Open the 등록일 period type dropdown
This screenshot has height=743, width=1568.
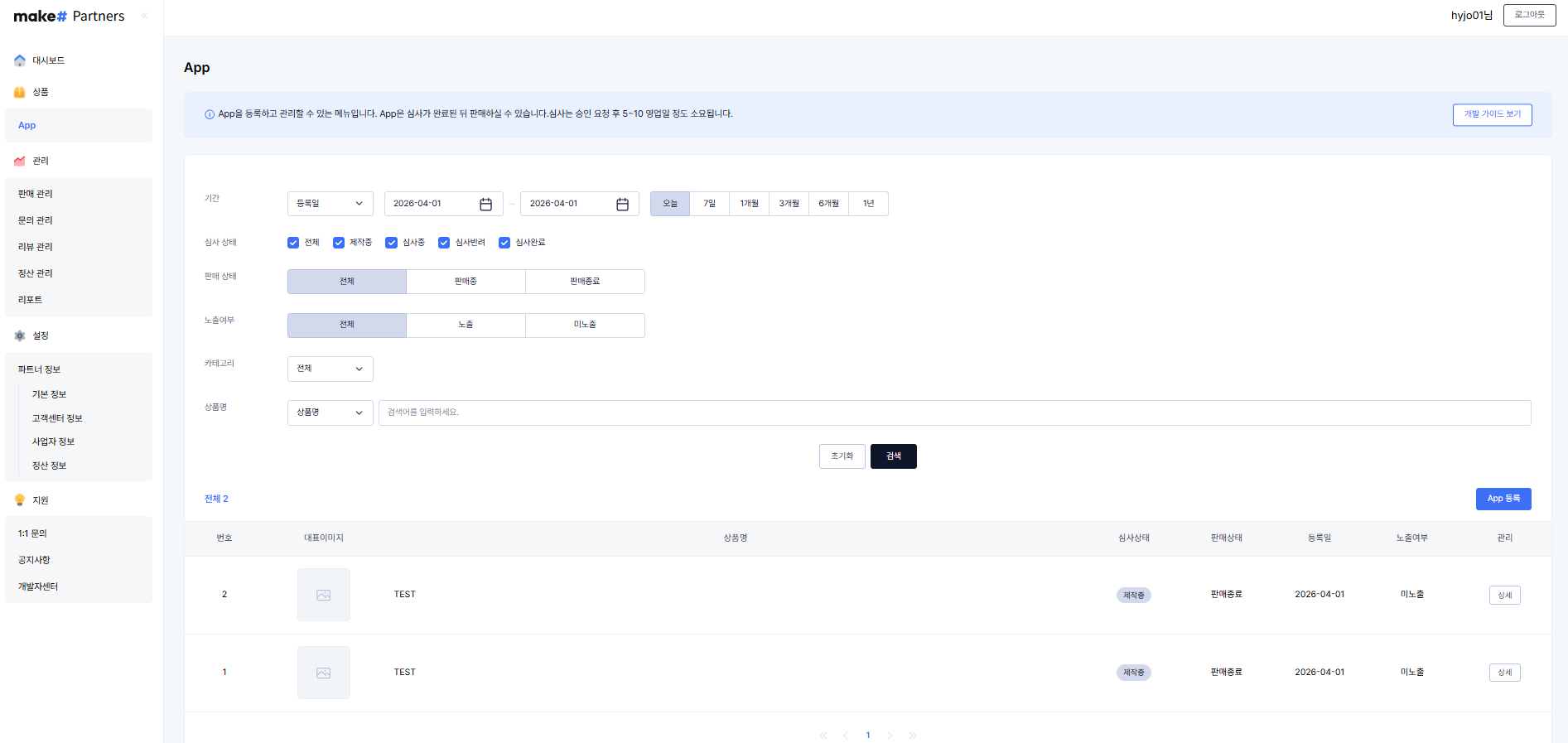(330, 204)
